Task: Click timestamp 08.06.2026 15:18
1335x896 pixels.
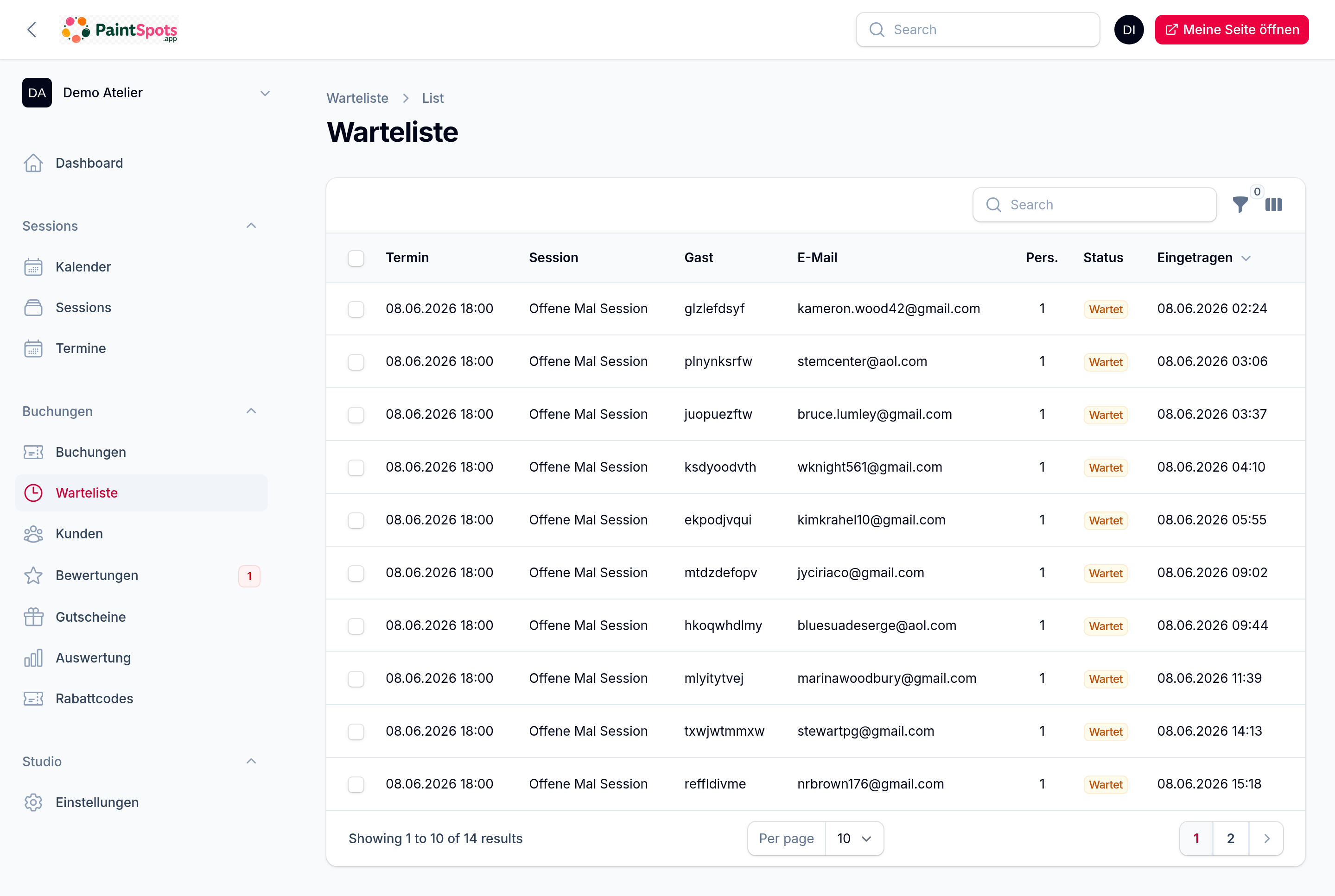Action: click(x=1209, y=784)
